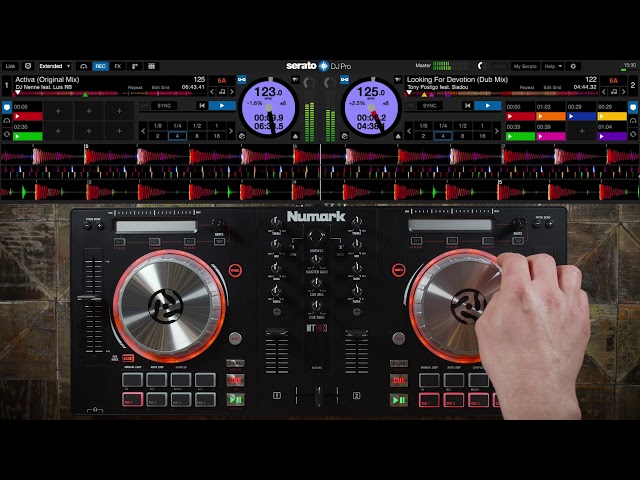The width and height of the screenshot is (640, 480).
Task: Select deck 1 loop tab below hot cue tab
Action: (x=7, y=121)
